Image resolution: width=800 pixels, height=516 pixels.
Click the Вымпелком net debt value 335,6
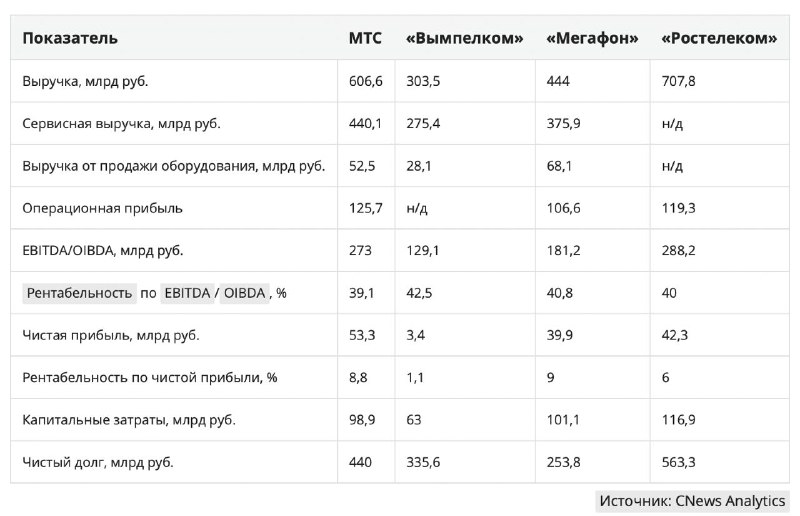click(423, 462)
